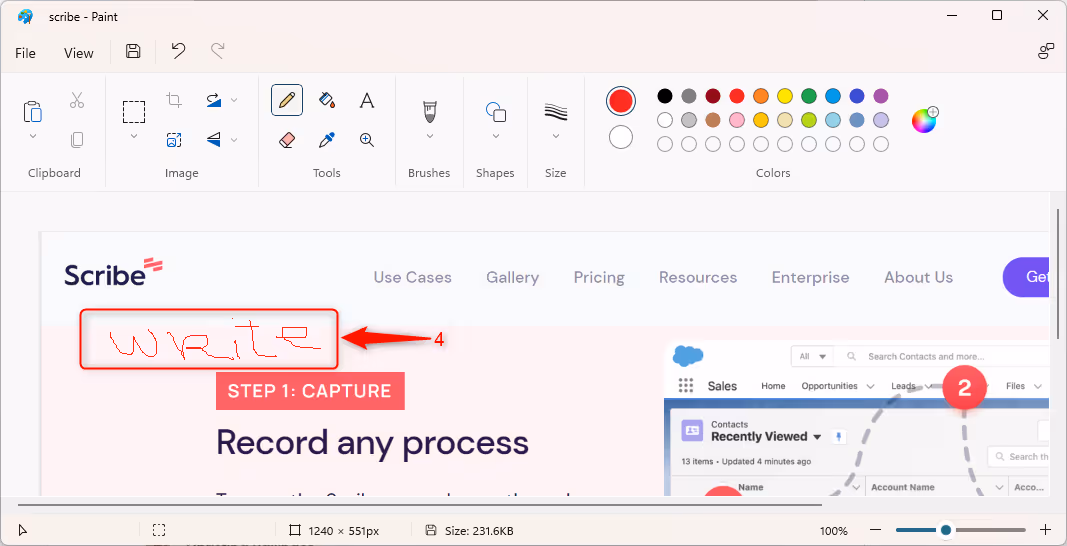Select the Eraser tool
This screenshot has height=546, width=1067.
point(286,140)
